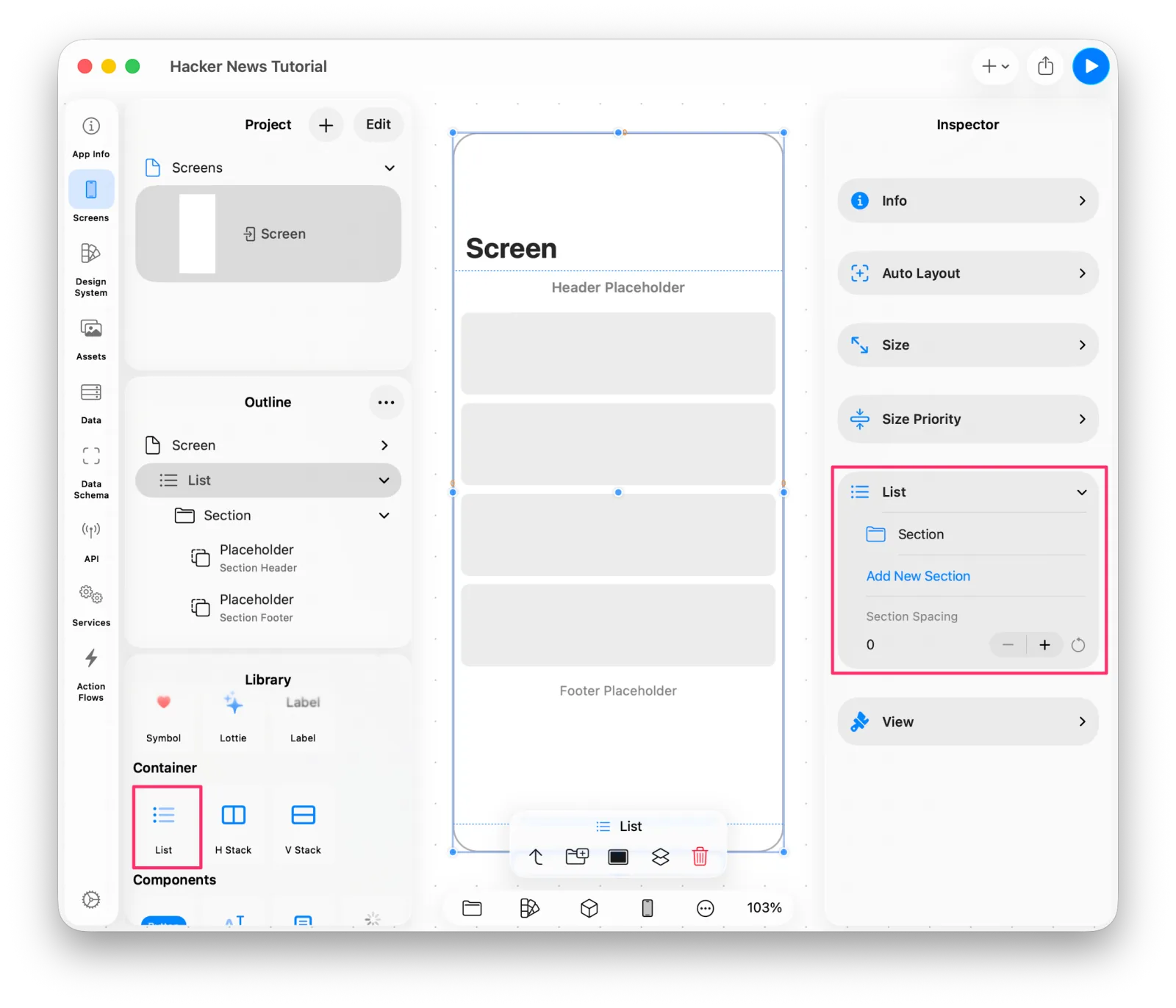Expand the Auto Layout inspector section
The height and width of the screenshot is (1008, 1176).
pyautogui.click(x=968, y=273)
